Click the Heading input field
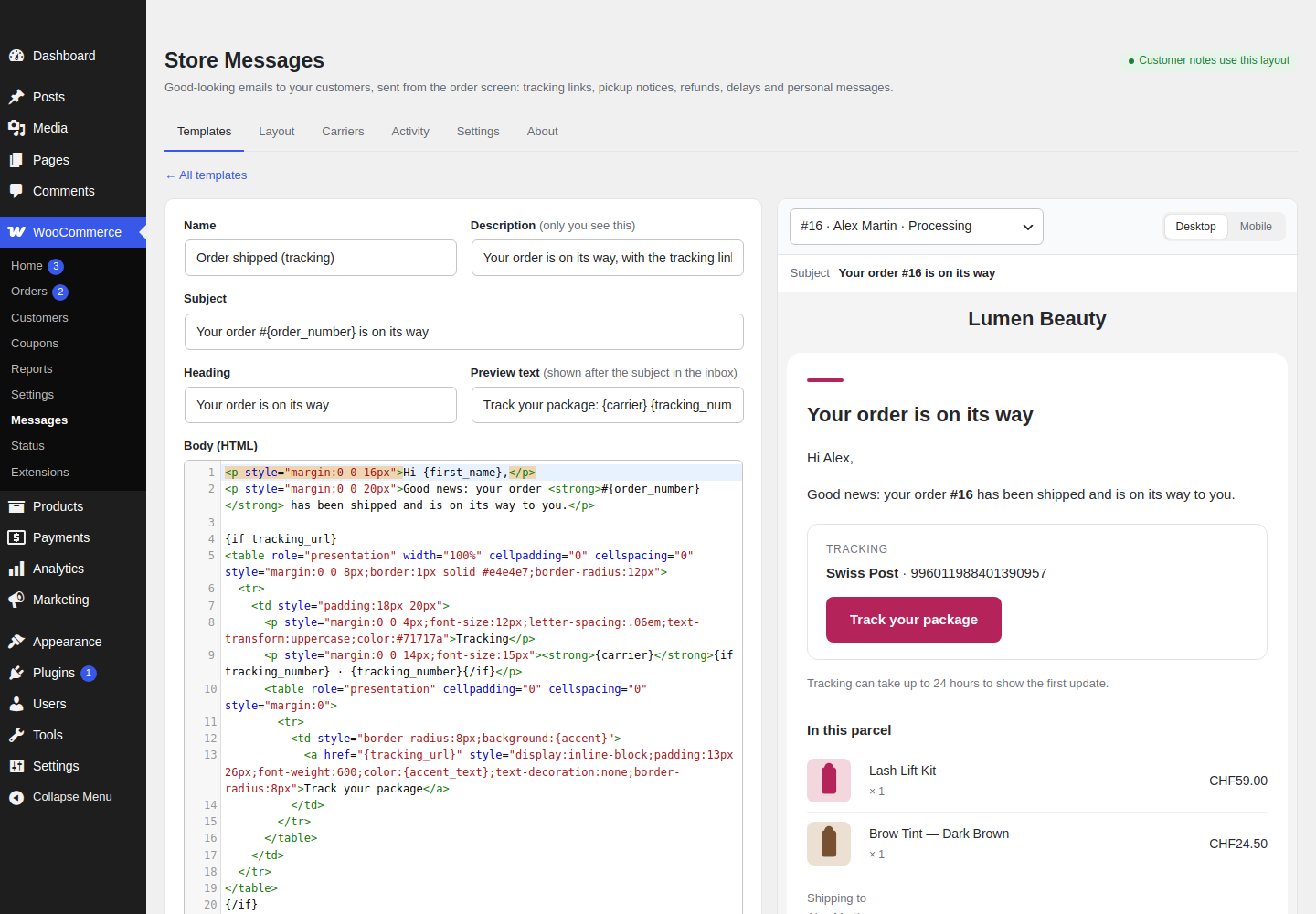The height and width of the screenshot is (914, 1316). pyautogui.click(x=321, y=405)
